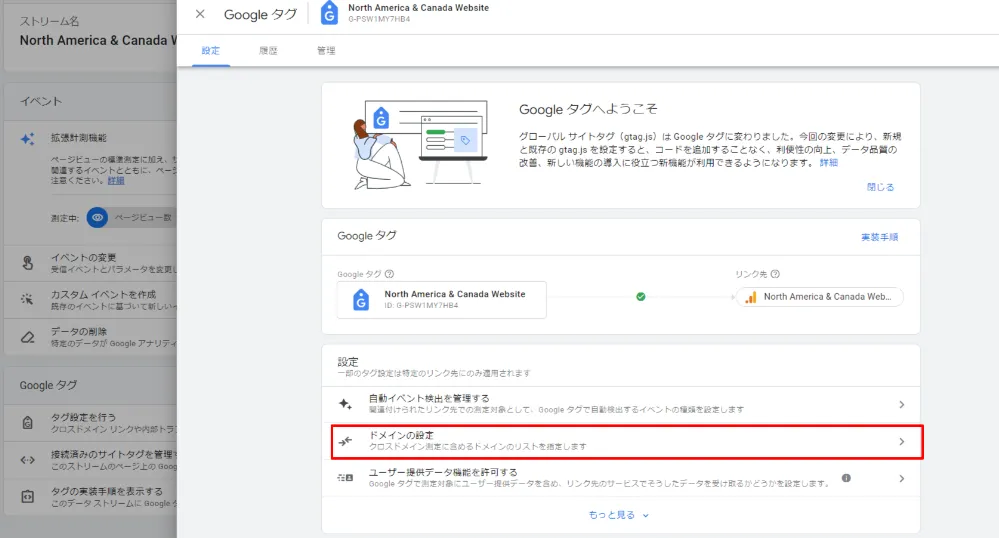Click the Google tag icon in the tag card
The image size is (999, 538).
361,300
